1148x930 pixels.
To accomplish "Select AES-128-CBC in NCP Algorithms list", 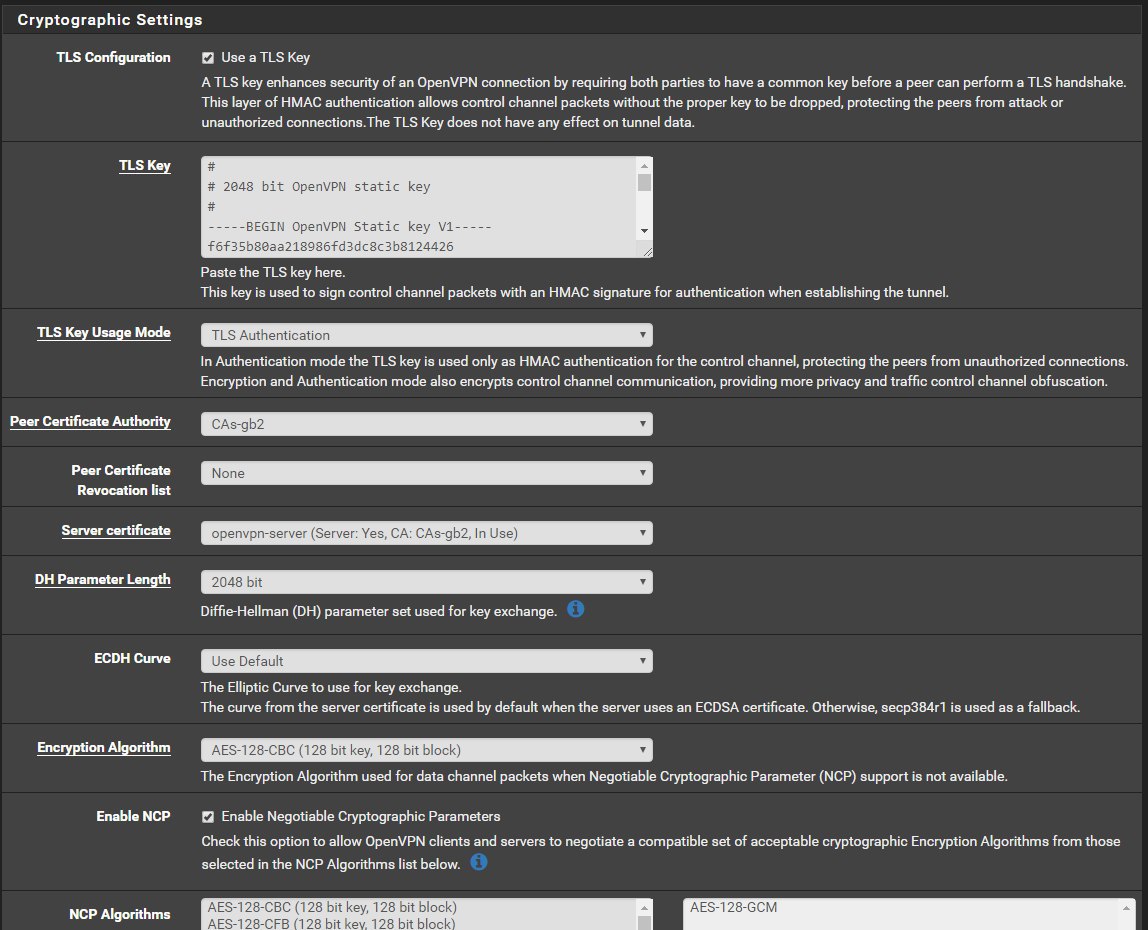I will pos(332,907).
